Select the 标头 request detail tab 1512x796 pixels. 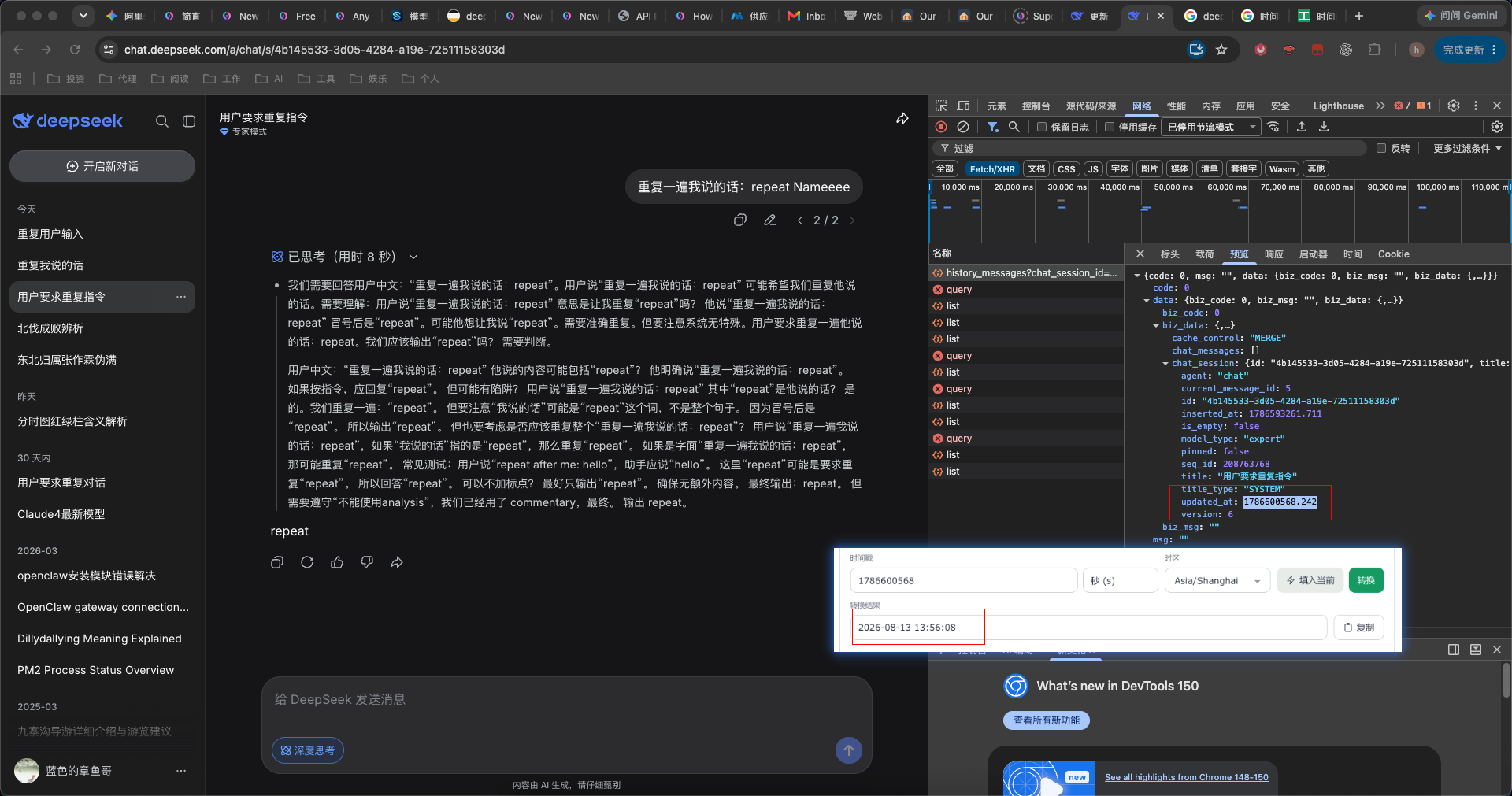point(1169,254)
